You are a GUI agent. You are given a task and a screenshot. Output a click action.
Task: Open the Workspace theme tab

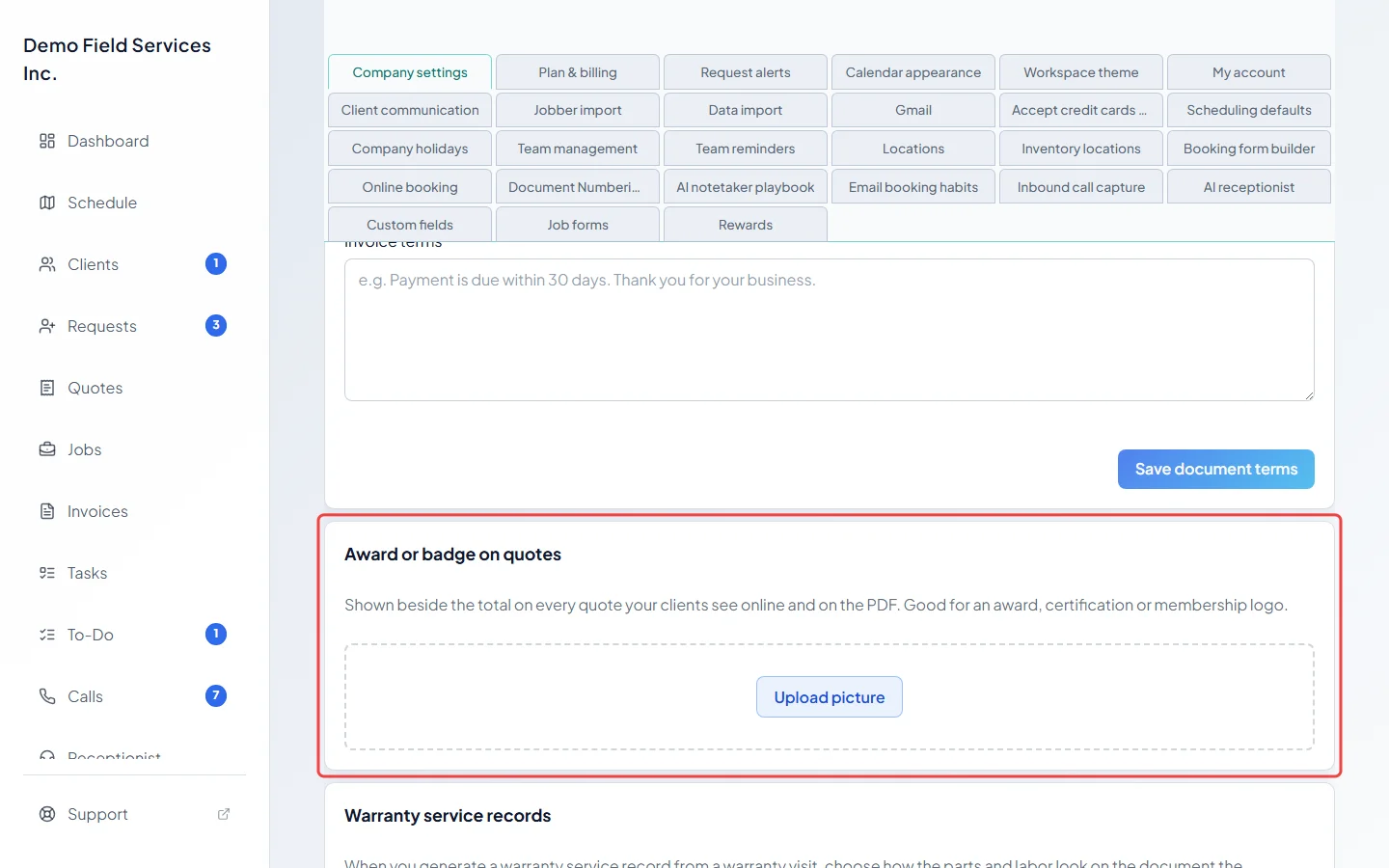[x=1081, y=72]
